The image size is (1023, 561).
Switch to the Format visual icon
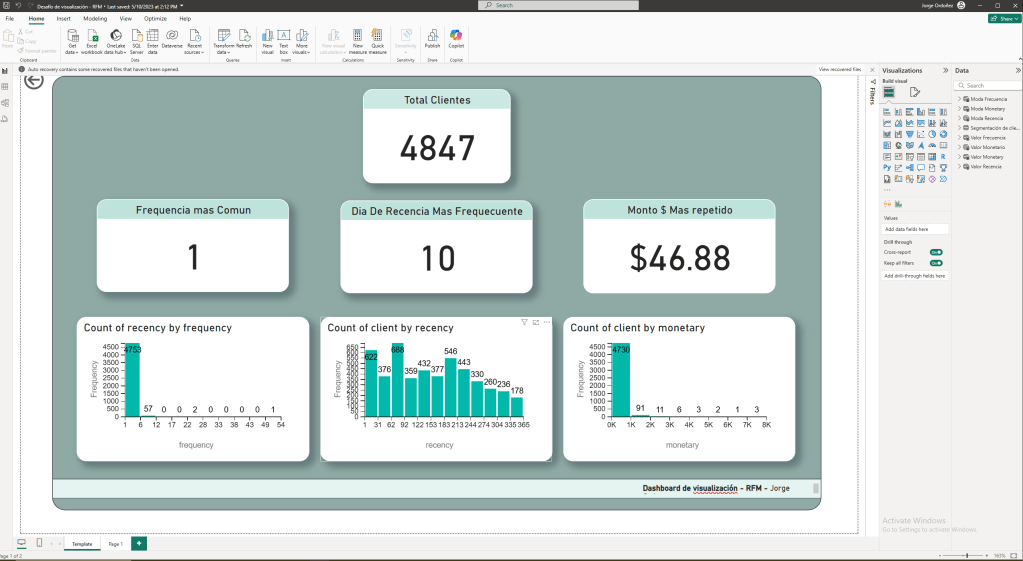click(x=914, y=92)
